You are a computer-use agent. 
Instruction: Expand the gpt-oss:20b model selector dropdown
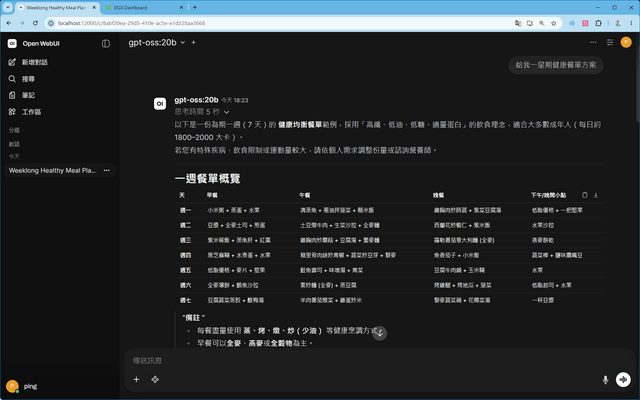pyautogui.click(x=157, y=42)
